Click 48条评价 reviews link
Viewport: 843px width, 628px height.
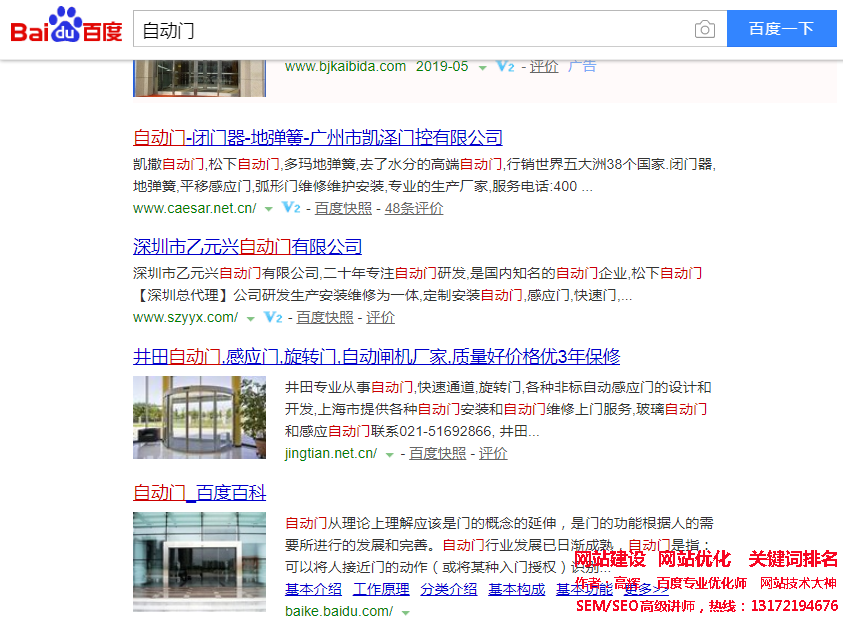414,208
